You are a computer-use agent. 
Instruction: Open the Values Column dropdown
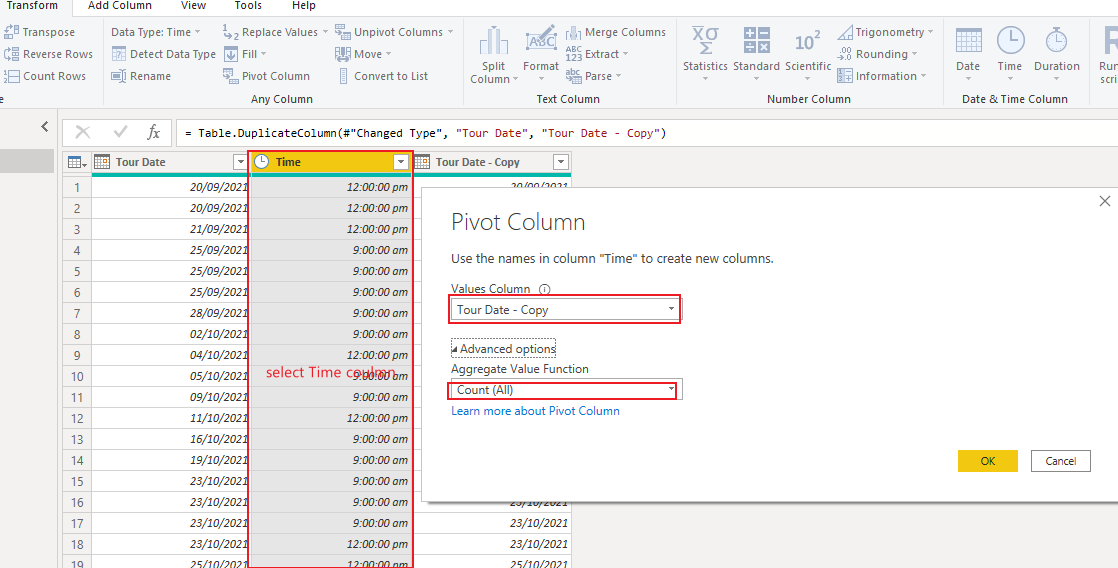566,309
